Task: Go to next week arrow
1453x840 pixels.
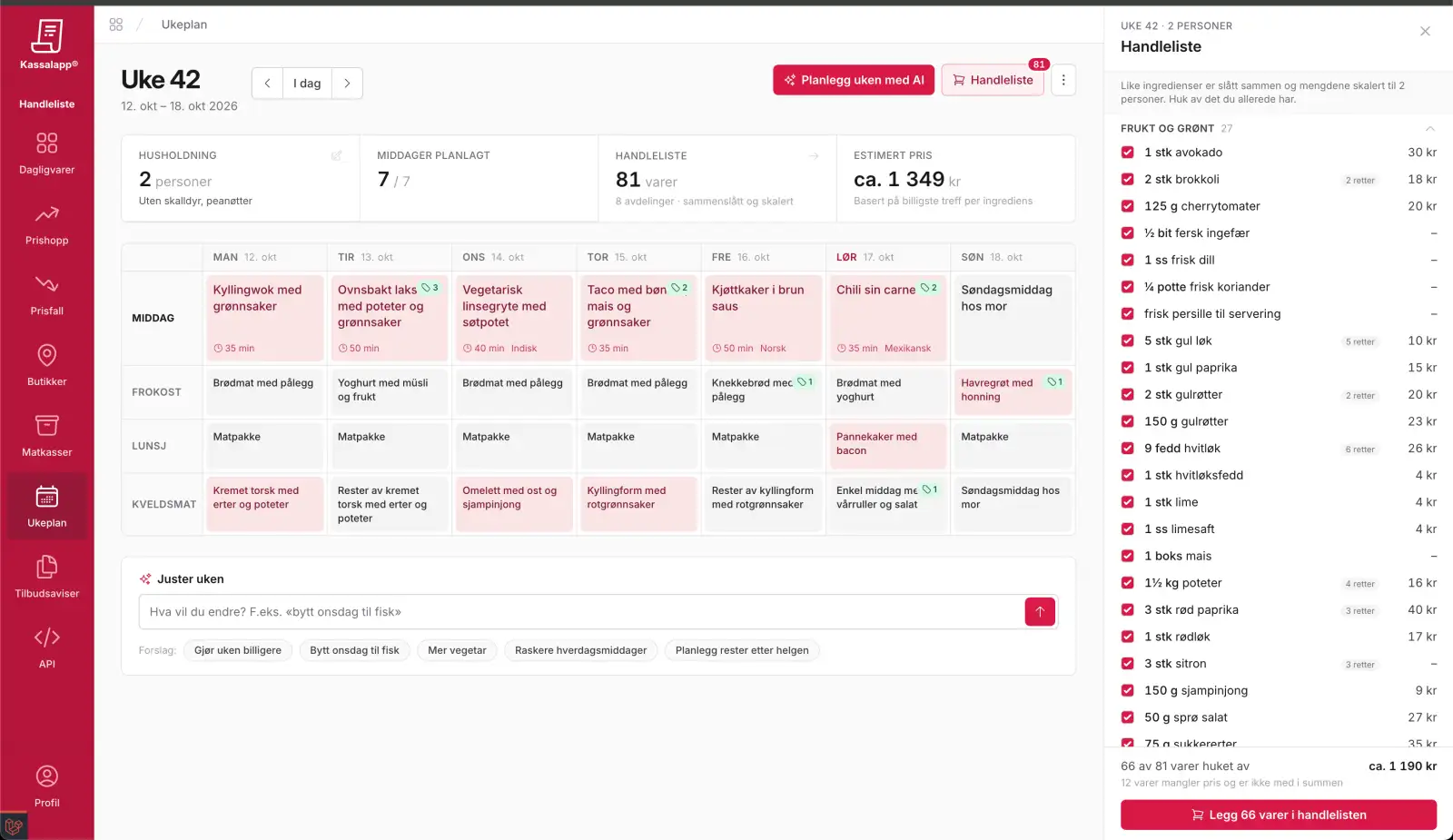Action: click(347, 84)
